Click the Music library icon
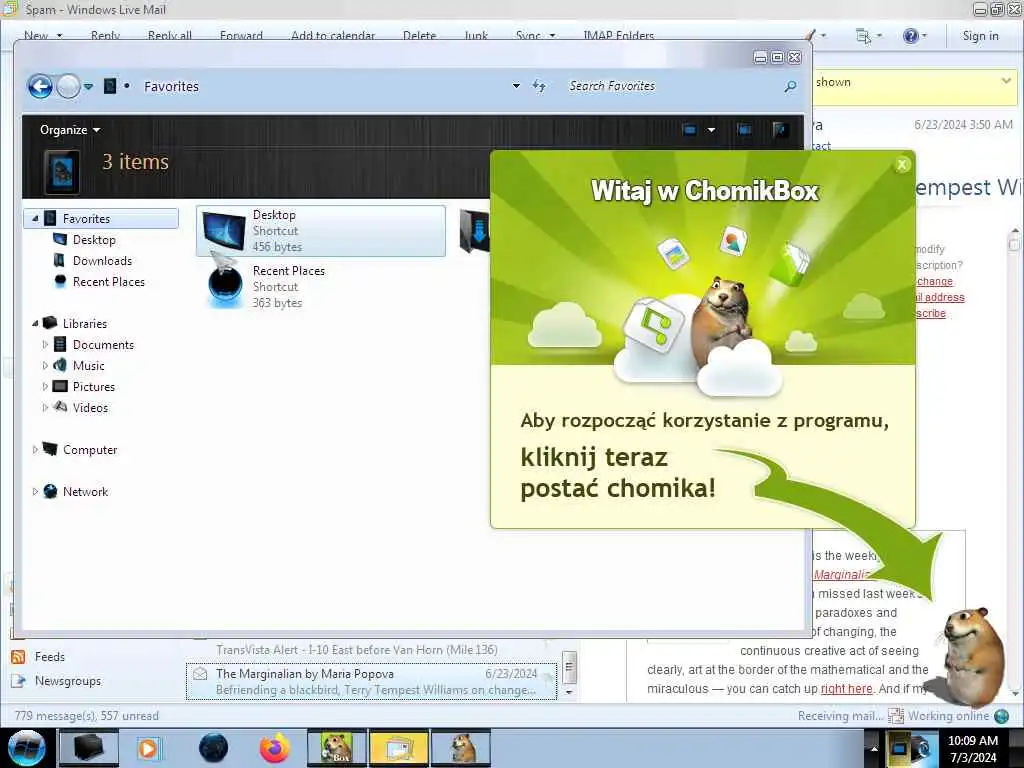This screenshot has height=768, width=1024. (60, 365)
